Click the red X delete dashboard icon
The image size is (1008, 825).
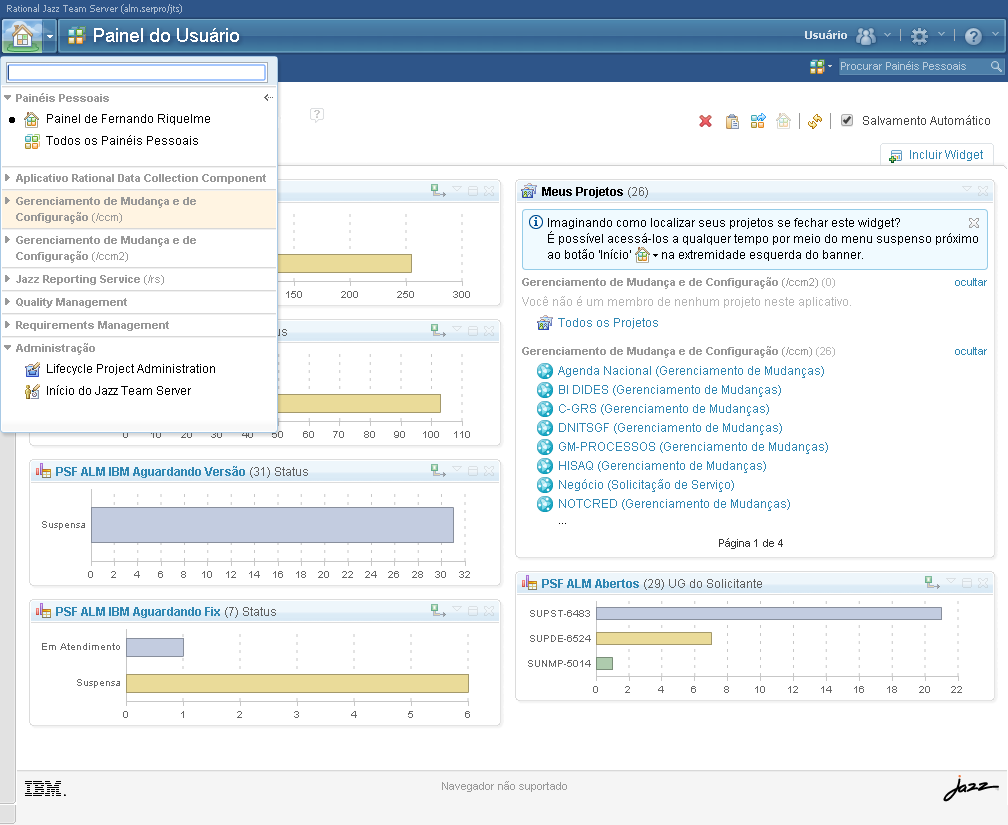coord(705,121)
